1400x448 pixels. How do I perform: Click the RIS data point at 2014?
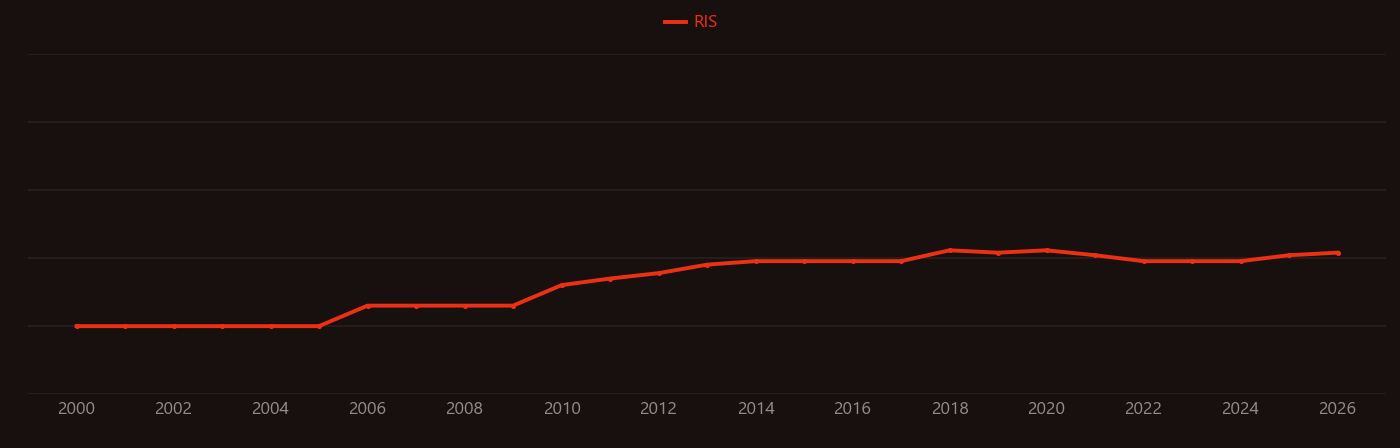[x=756, y=261]
